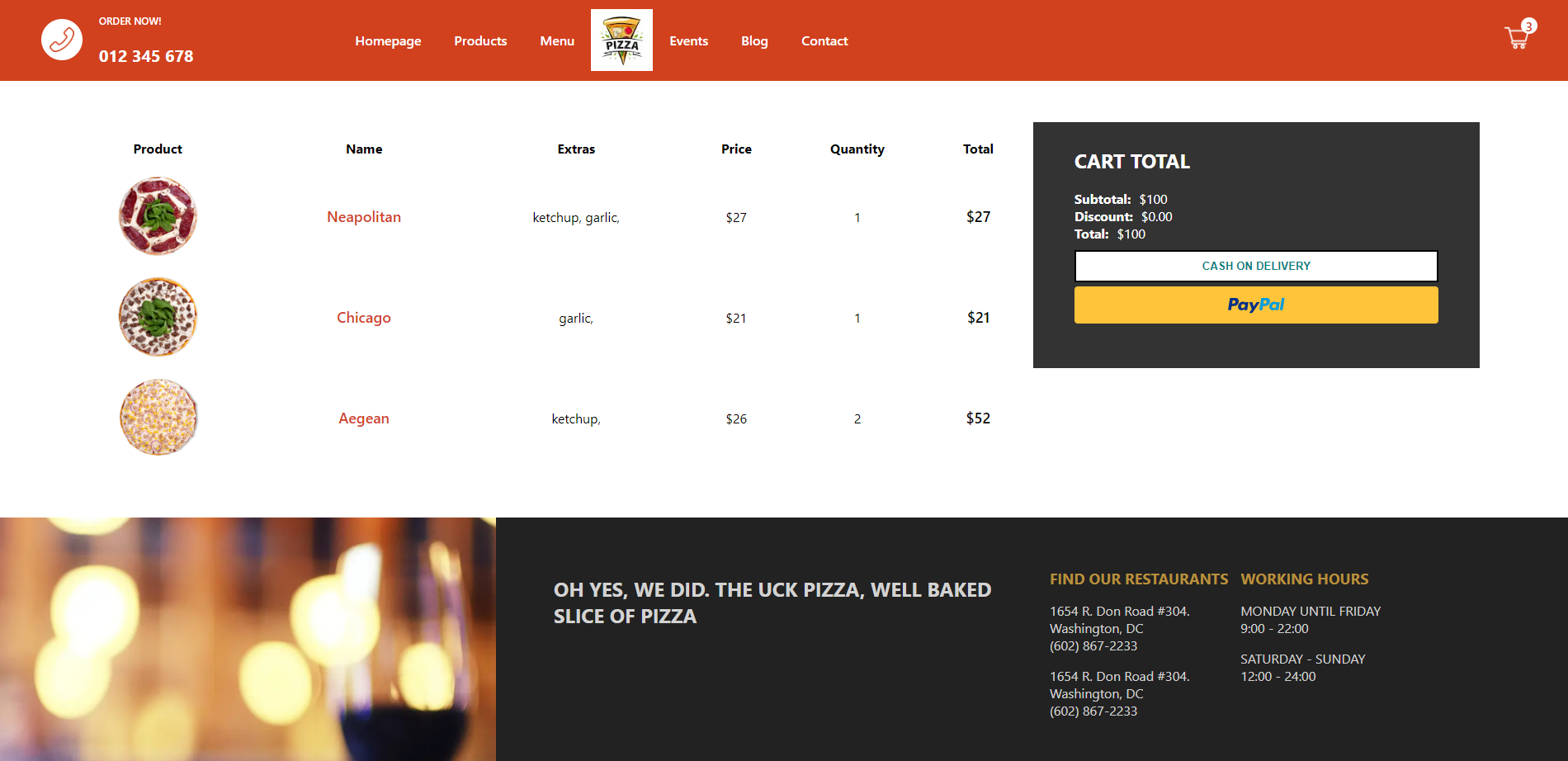Click the Pizza logo in the navbar
The image size is (1568, 761).
pyautogui.click(x=621, y=40)
